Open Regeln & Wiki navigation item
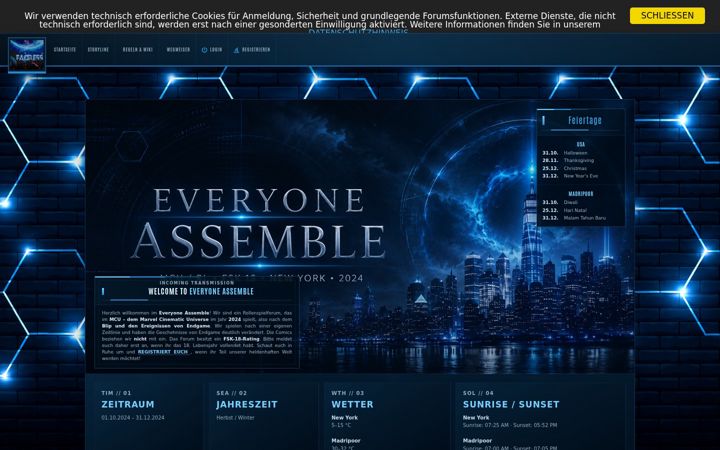720x450 pixels. click(138, 50)
